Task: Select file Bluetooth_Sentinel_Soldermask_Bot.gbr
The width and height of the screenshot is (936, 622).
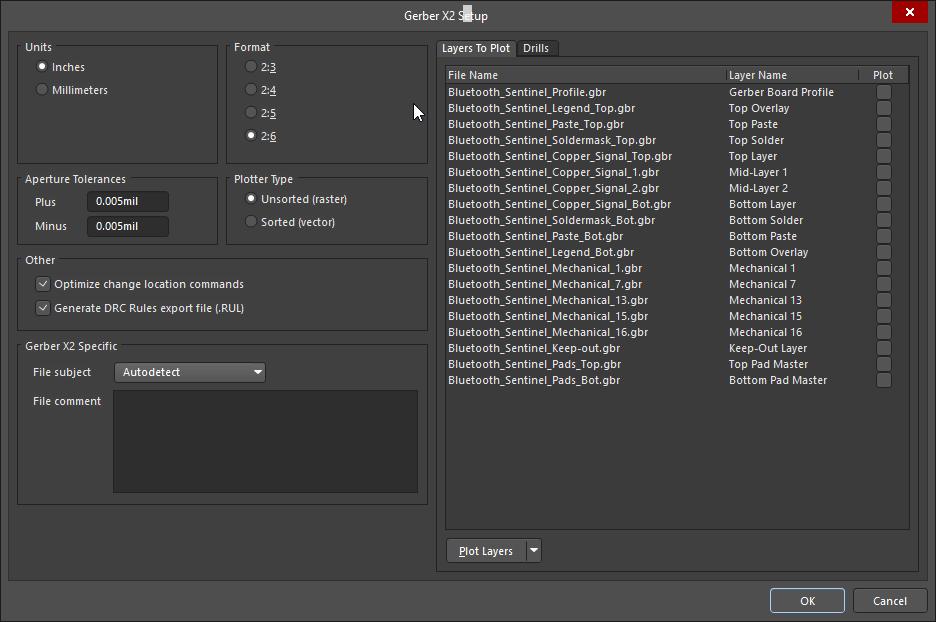Action: click(552, 220)
